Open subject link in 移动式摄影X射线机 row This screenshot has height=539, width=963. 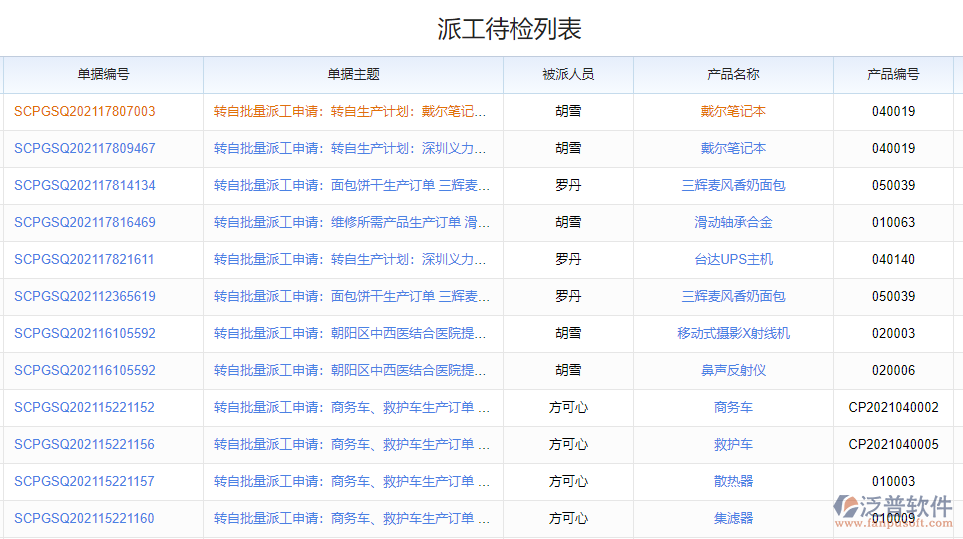(349, 333)
